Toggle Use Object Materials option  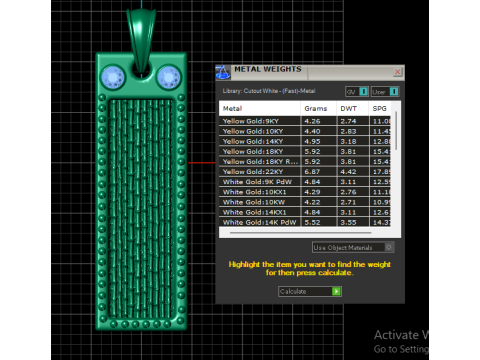(x=353, y=247)
